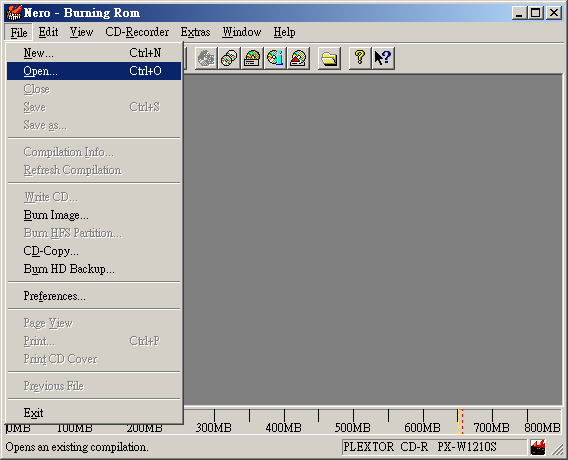Click the grayed Print... menu entry
Viewport: 568px width, 460px height.
[x=94, y=341]
